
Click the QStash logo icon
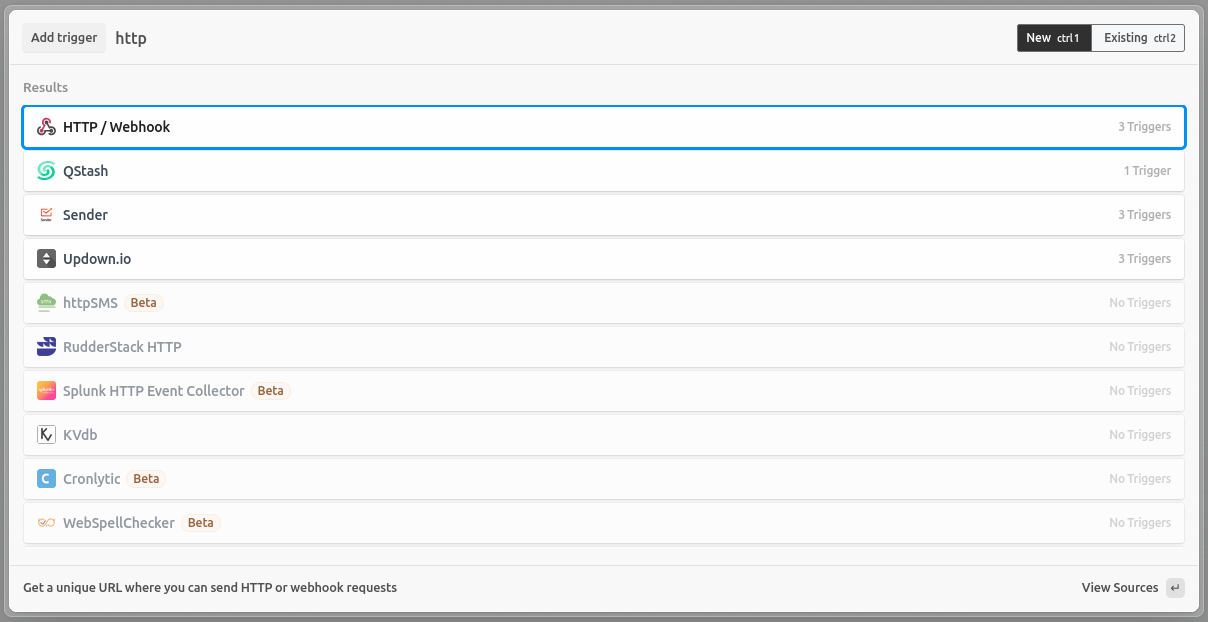click(x=46, y=170)
